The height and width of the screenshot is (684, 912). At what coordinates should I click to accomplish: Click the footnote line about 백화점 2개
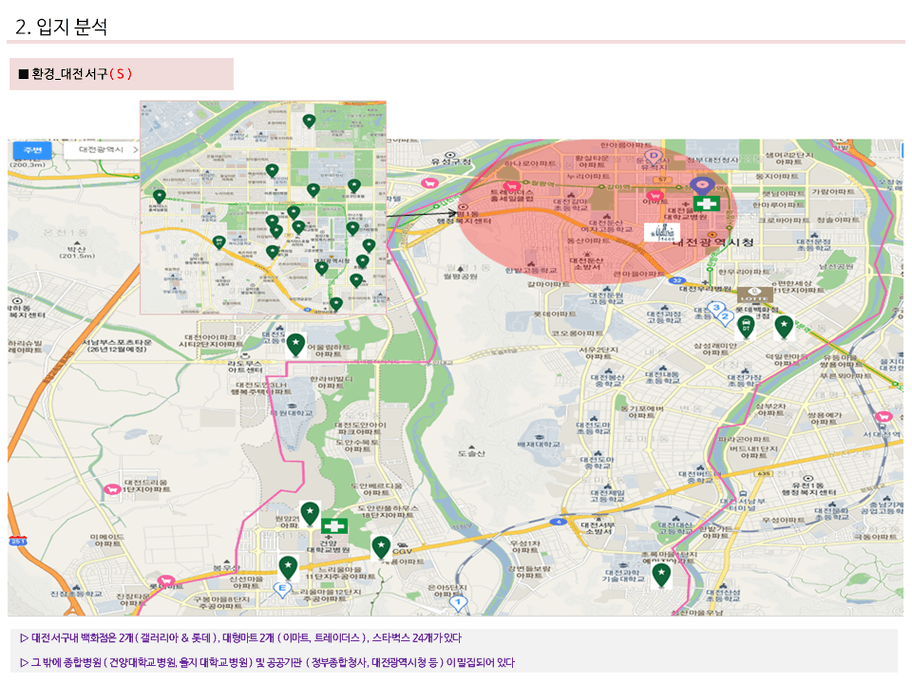241,637
